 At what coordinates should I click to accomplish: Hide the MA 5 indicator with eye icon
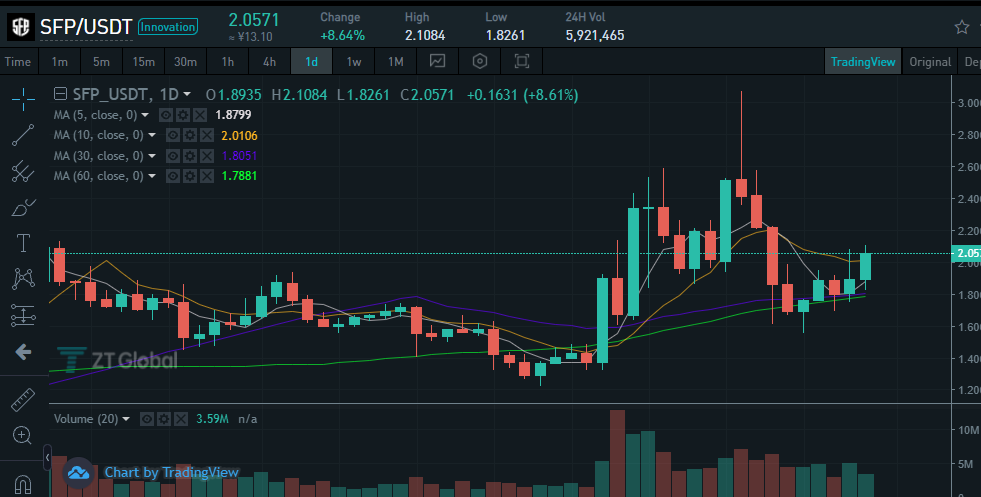point(166,115)
